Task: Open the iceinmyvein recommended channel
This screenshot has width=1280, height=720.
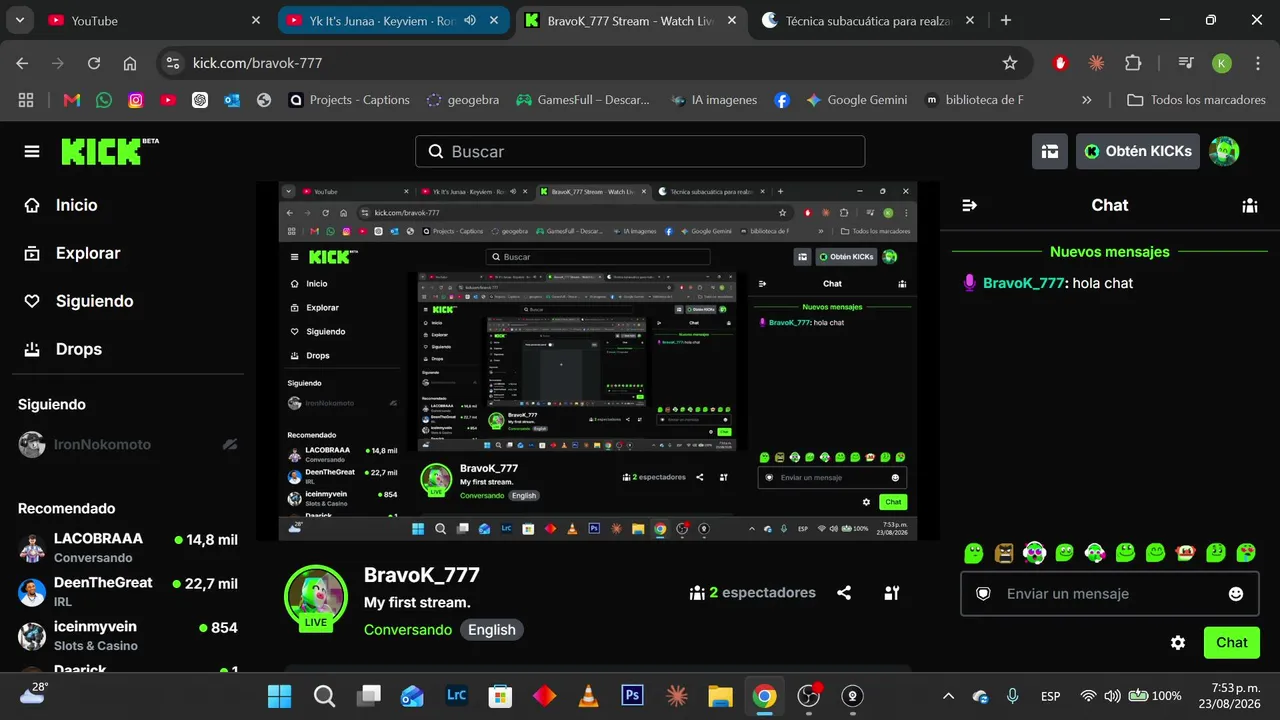Action: pyautogui.click(x=128, y=635)
